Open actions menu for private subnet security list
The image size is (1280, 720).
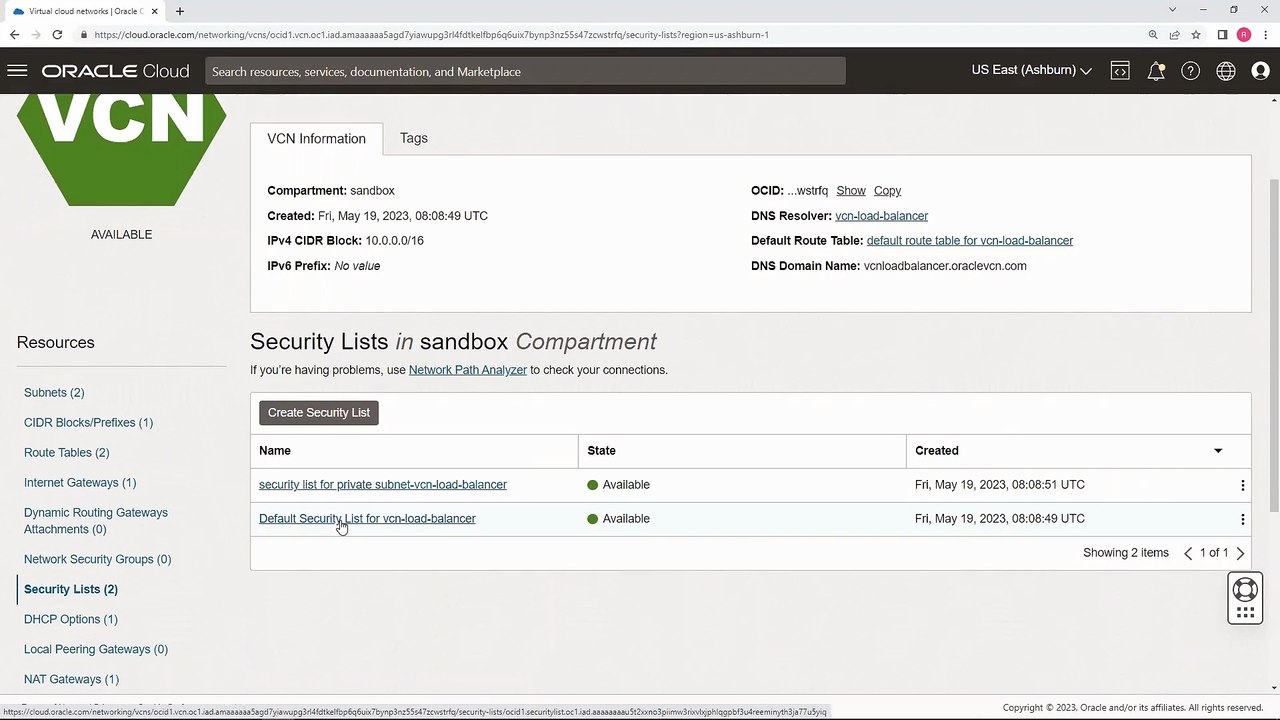(1242, 485)
